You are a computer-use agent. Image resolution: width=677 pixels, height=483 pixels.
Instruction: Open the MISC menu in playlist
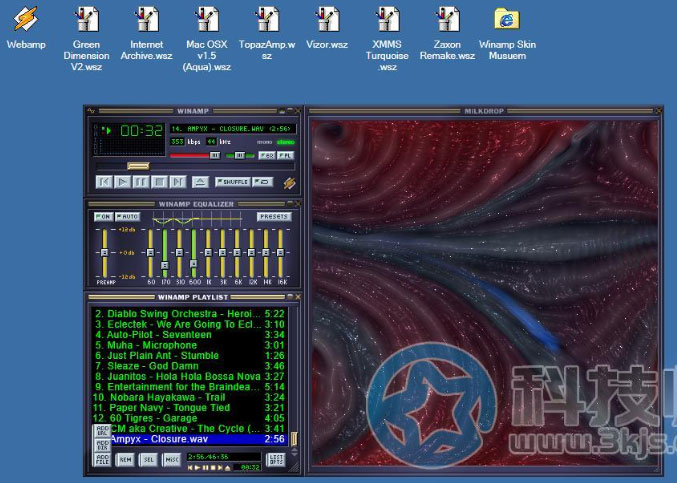(x=172, y=460)
